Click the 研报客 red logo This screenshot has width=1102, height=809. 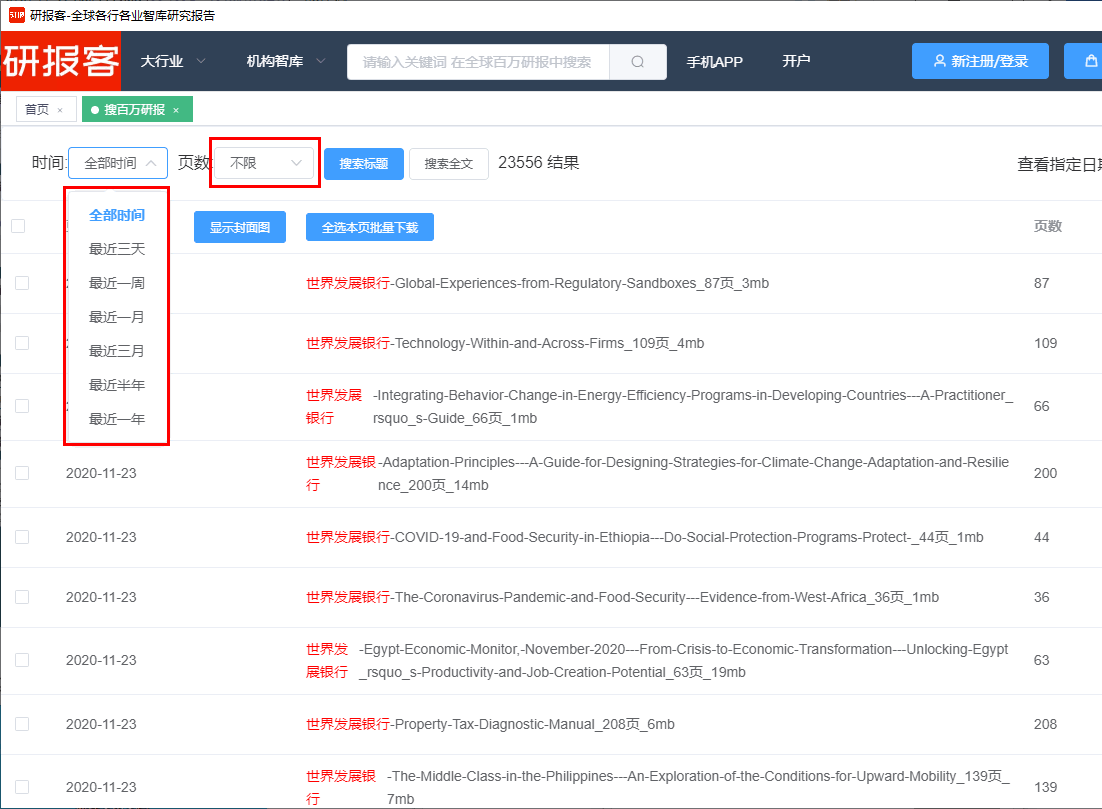(x=60, y=61)
